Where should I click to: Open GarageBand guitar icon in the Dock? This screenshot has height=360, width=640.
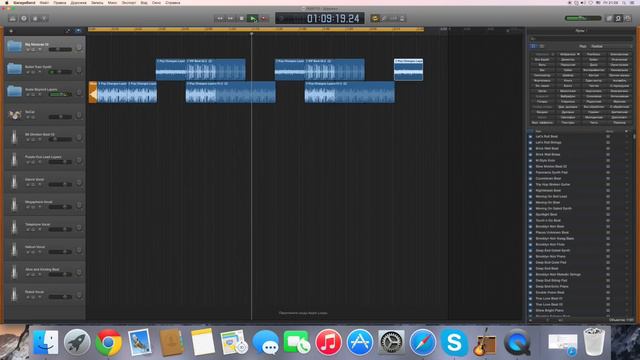tap(485, 342)
